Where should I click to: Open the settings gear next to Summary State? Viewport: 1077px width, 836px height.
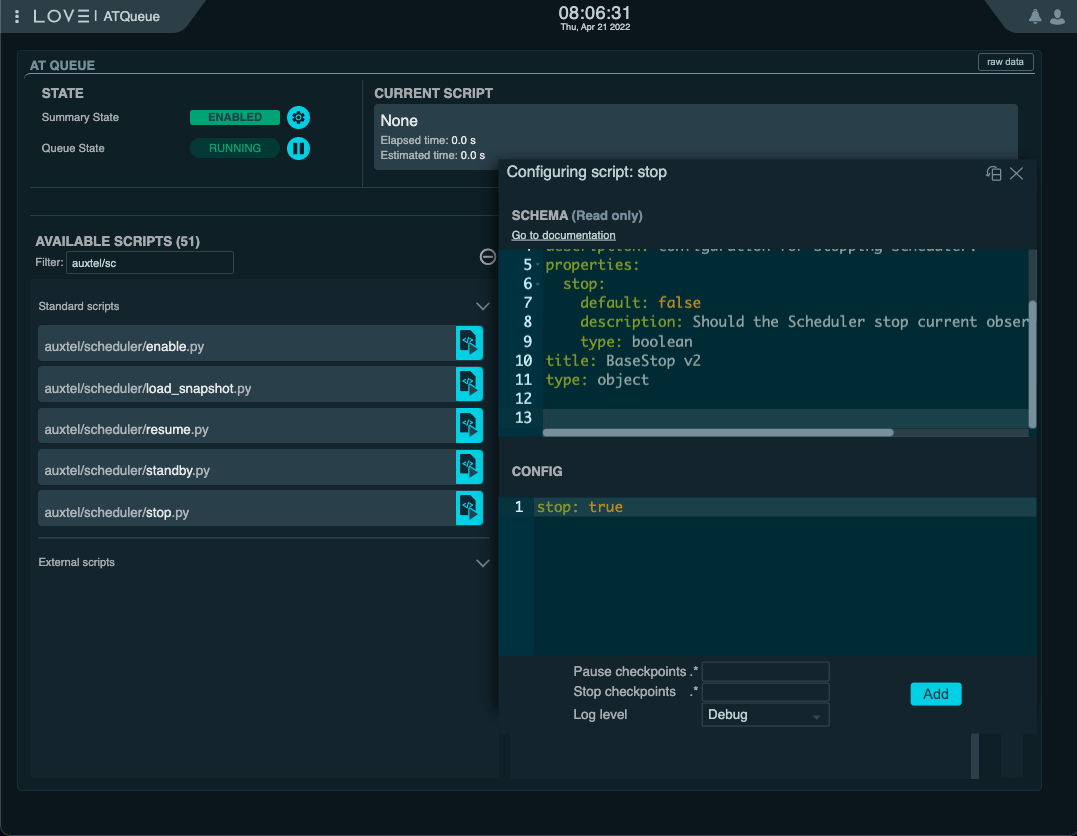(x=298, y=117)
